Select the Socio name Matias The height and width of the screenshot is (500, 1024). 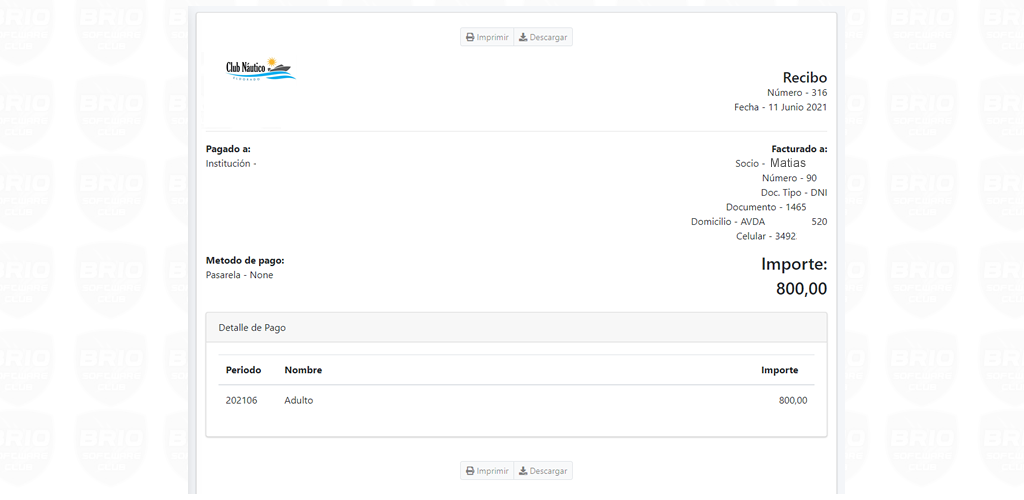[x=788, y=163]
